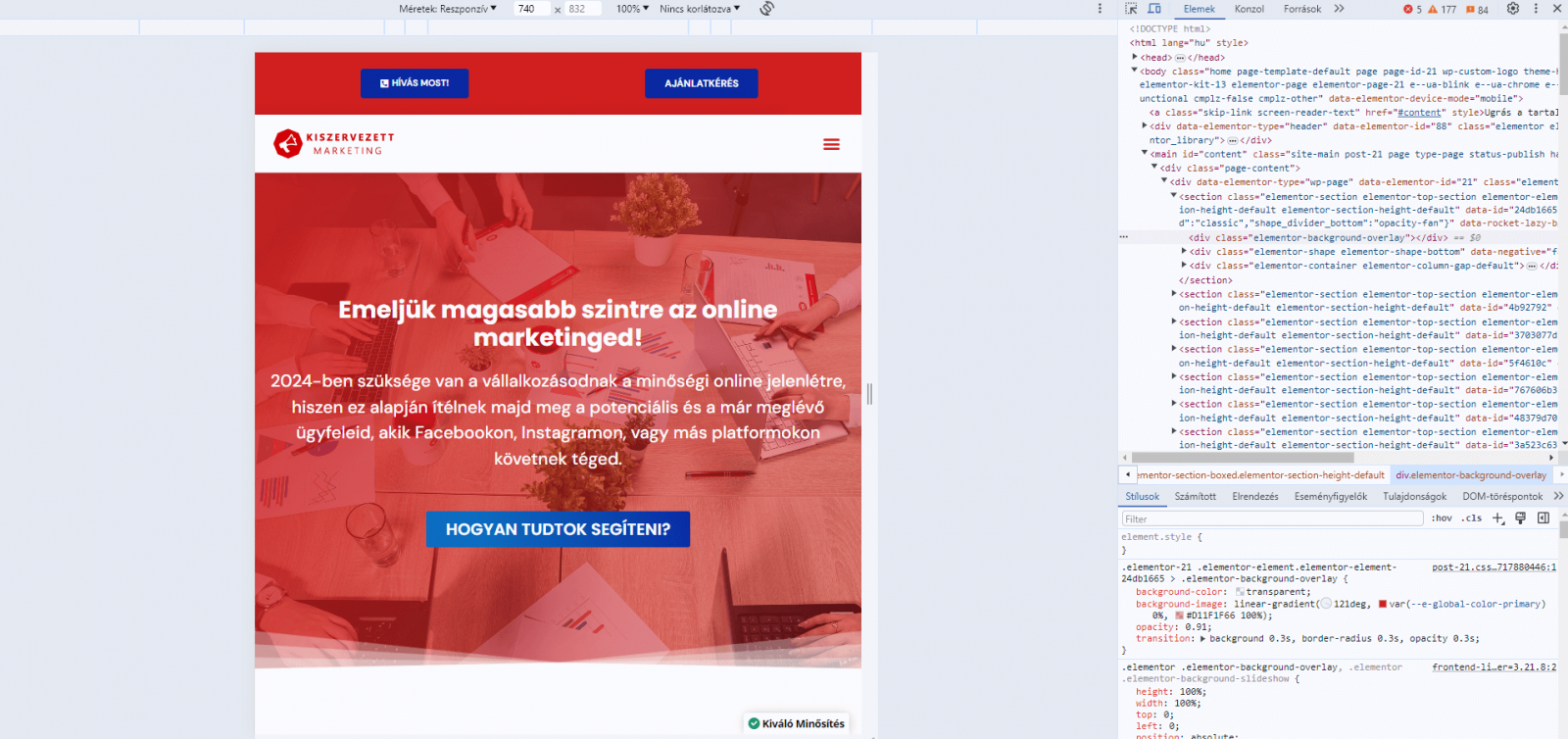Open device toolbar more options menu

click(x=1100, y=9)
